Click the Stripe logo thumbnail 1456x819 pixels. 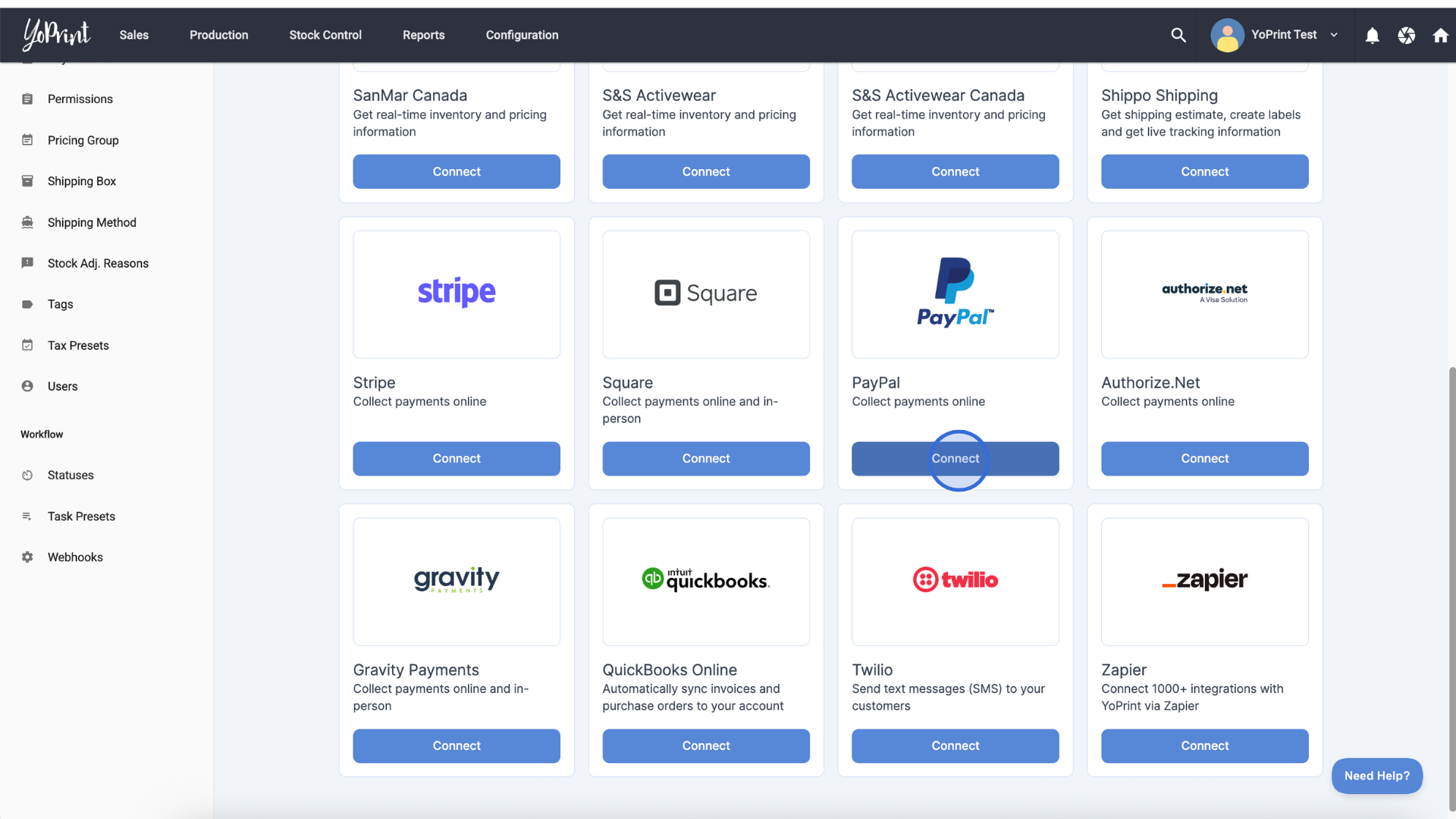click(457, 294)
